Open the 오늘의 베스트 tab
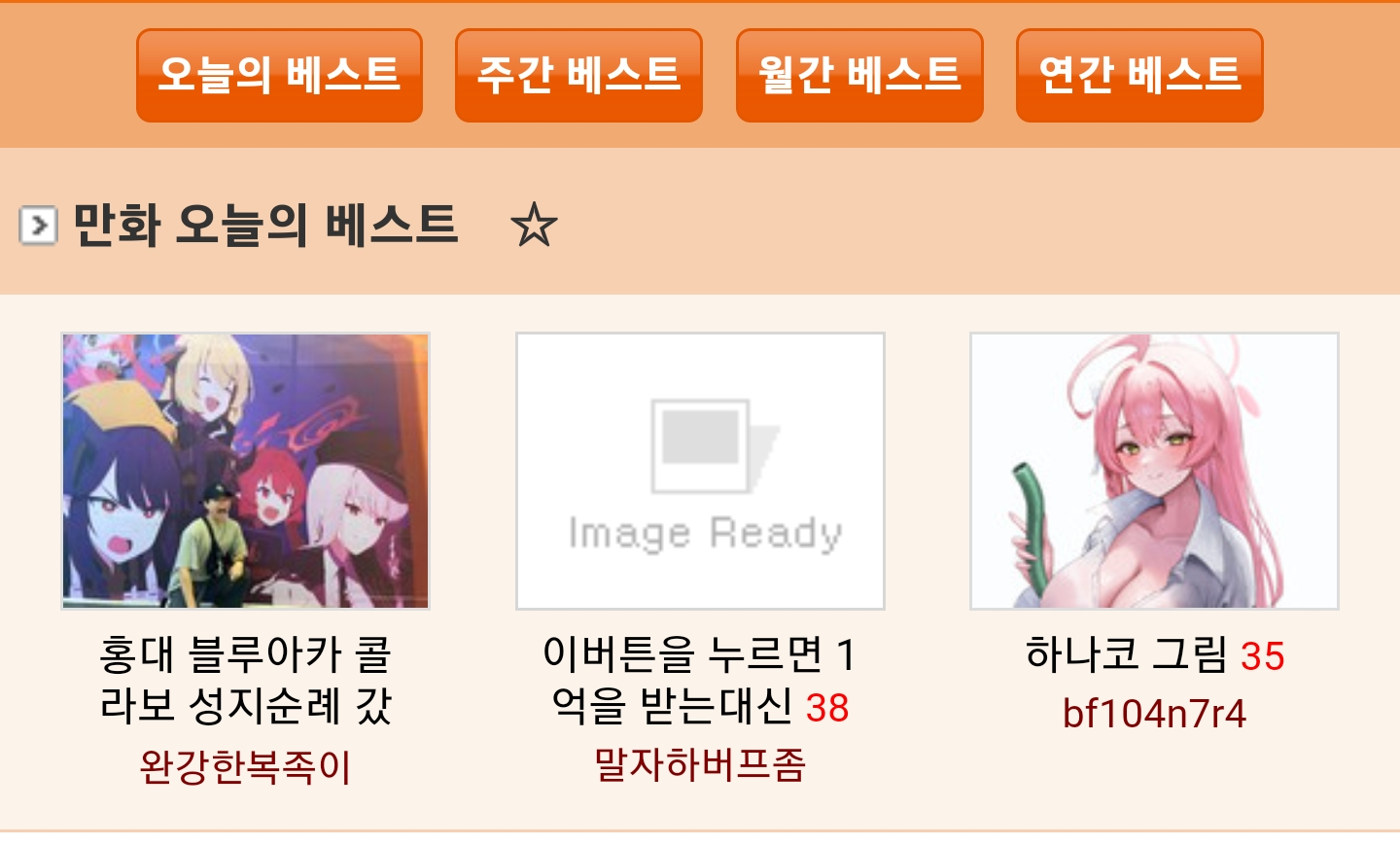1400x845 pixels. point(279,75)
